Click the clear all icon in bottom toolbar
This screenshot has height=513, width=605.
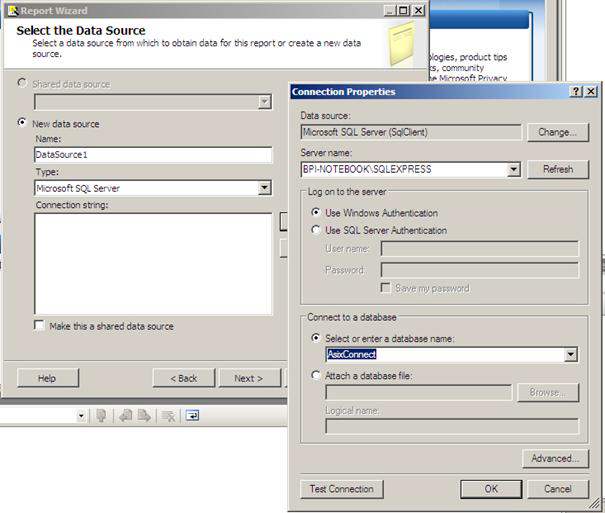168,416
